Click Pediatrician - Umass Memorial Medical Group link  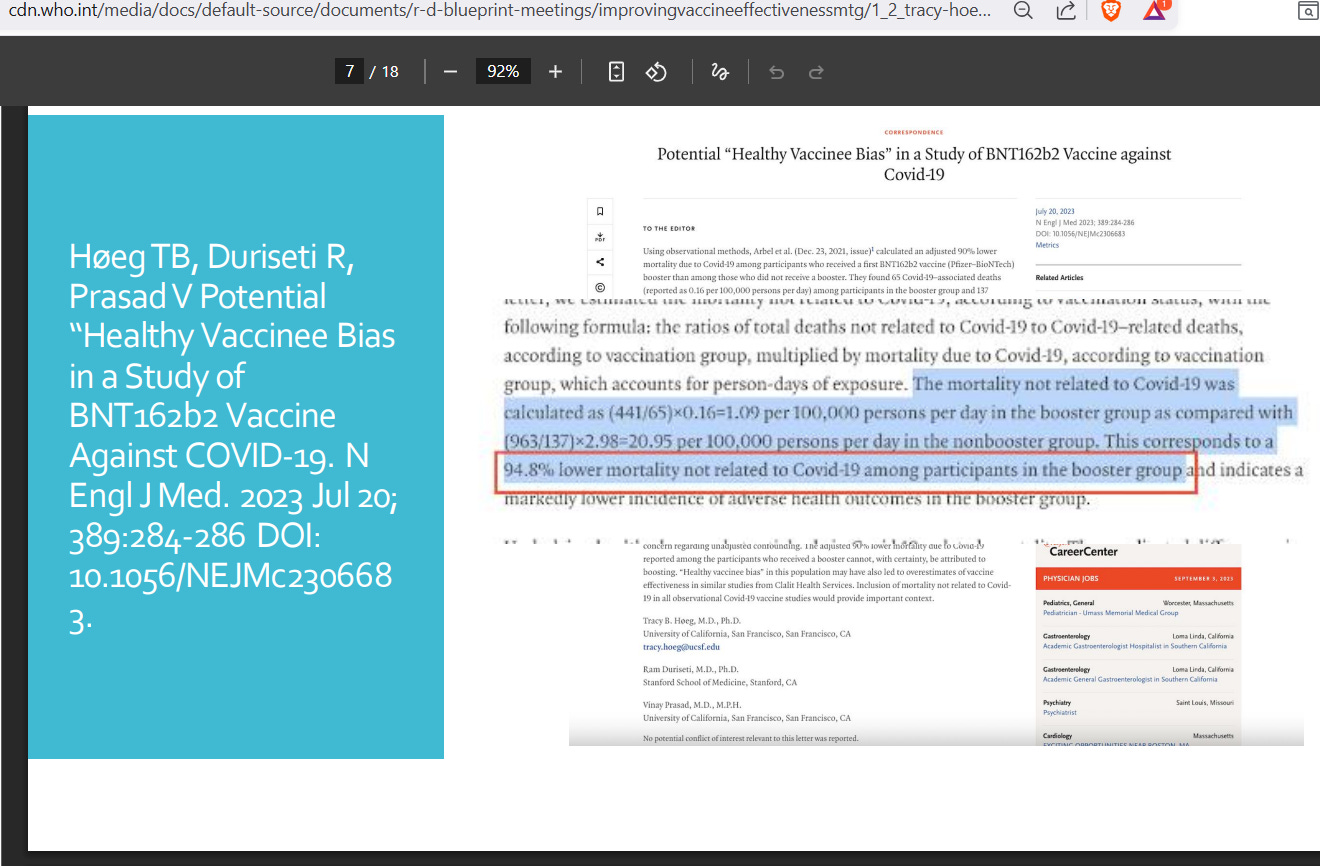1110,613
